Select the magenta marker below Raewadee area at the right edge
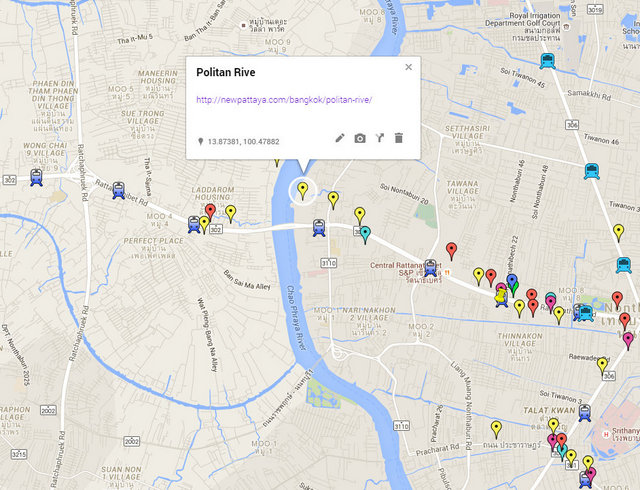Screen dimensions: 640x490 click(x=628, y=341)
